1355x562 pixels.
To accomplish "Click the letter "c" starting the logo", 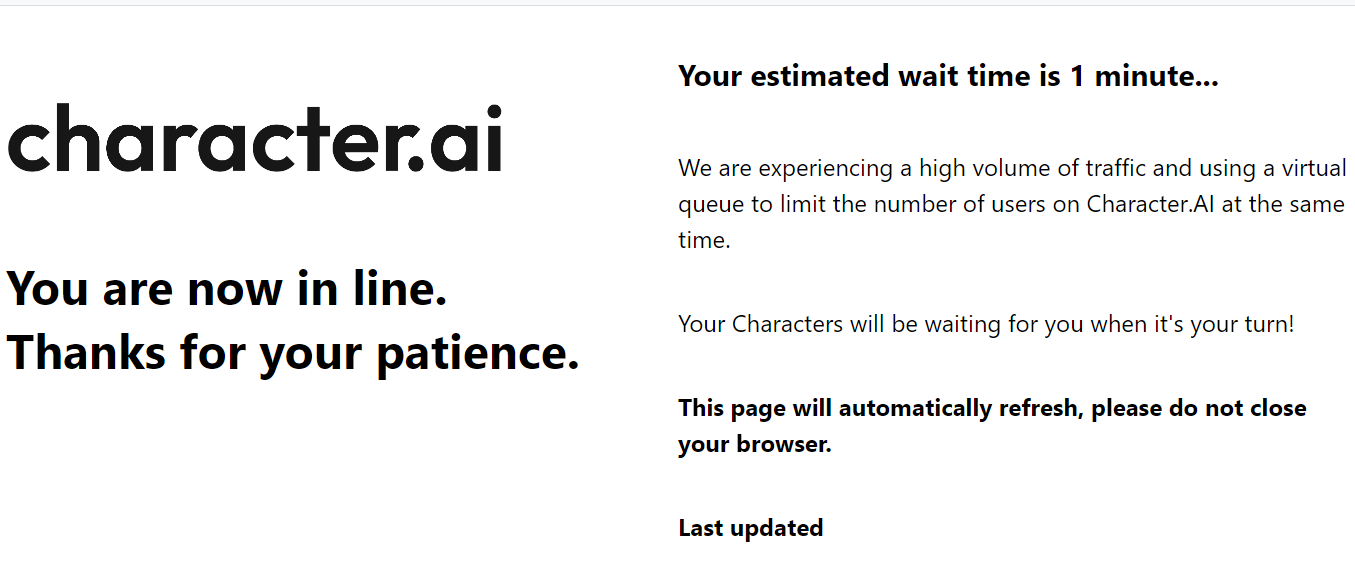I will pos(35,143).
